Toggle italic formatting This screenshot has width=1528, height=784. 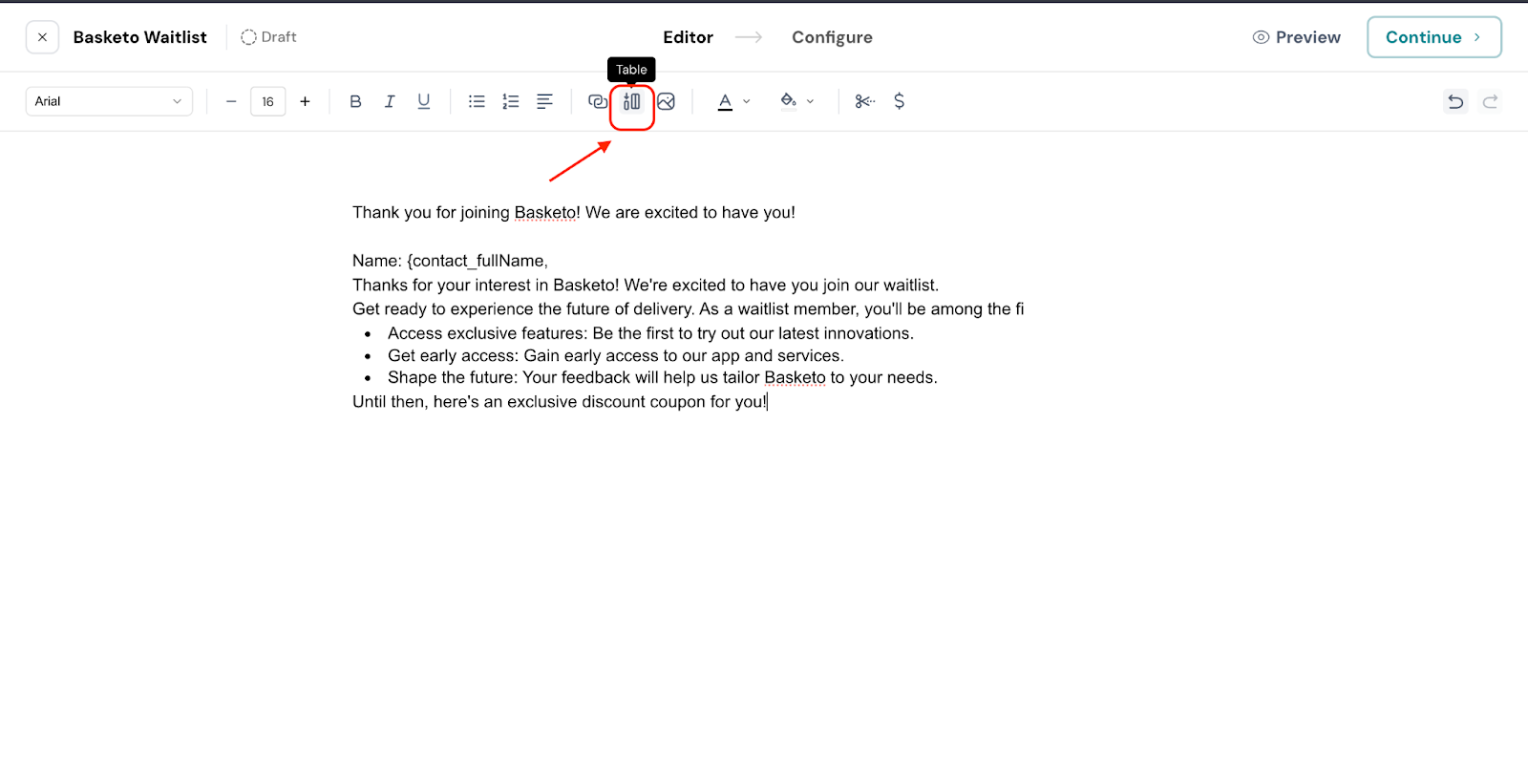click(390, 101)
